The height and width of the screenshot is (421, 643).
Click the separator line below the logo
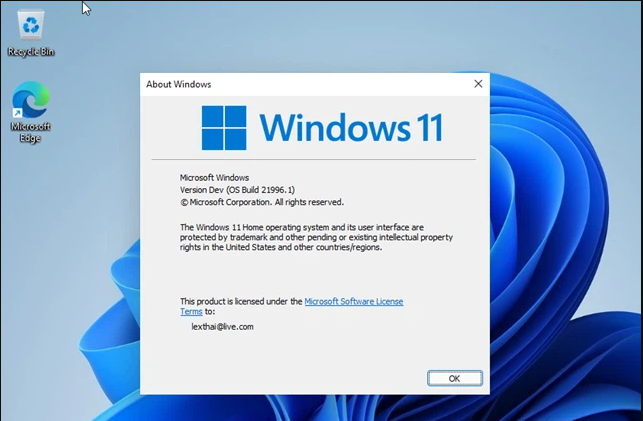tap(314, 159)
